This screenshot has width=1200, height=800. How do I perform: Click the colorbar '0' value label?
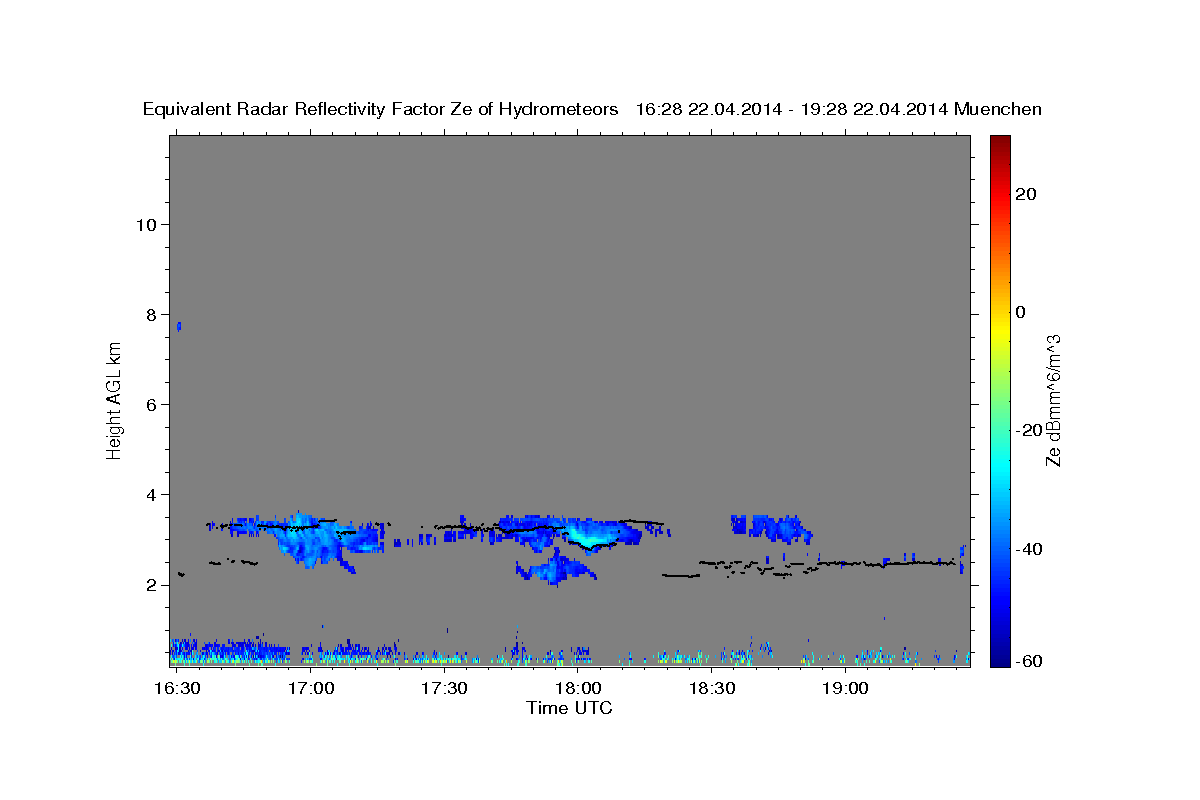1020,312
